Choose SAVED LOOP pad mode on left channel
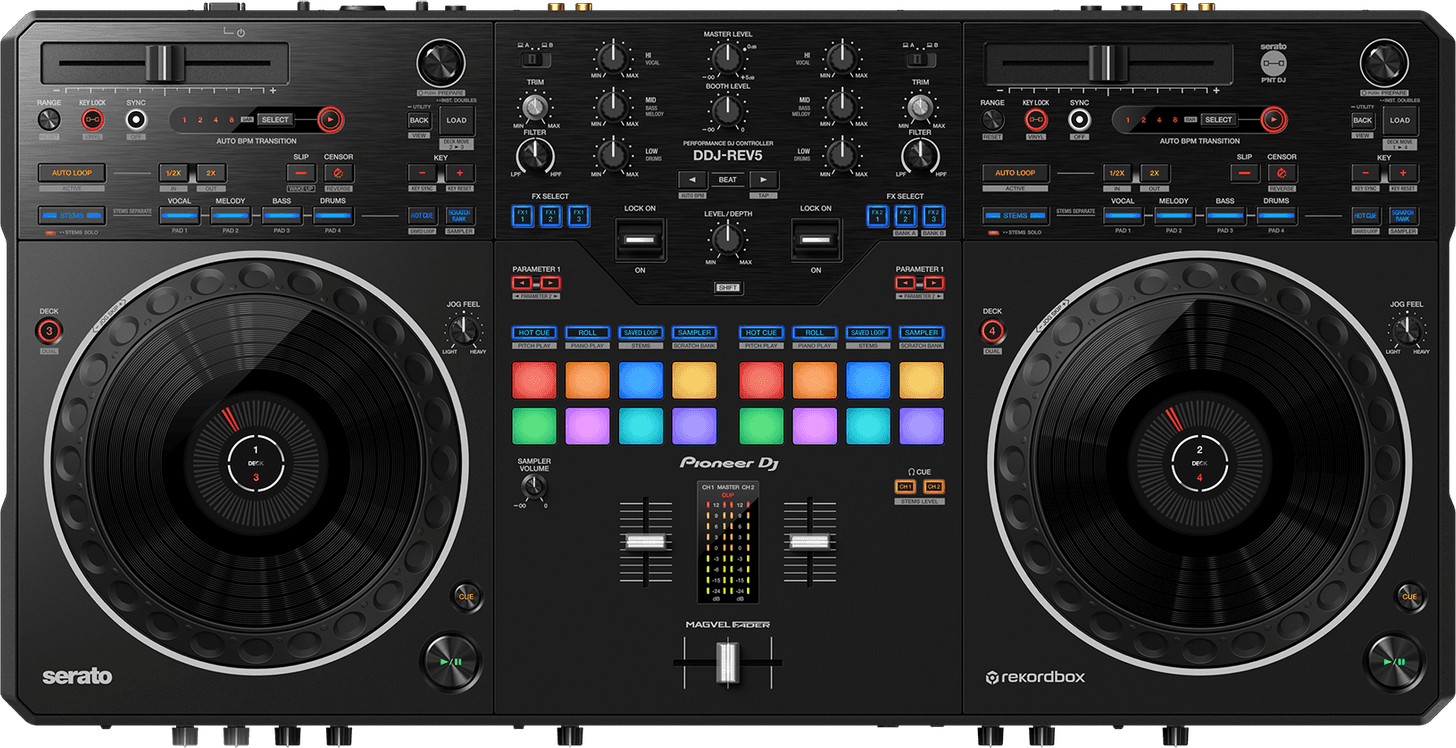 pos(641,332)
